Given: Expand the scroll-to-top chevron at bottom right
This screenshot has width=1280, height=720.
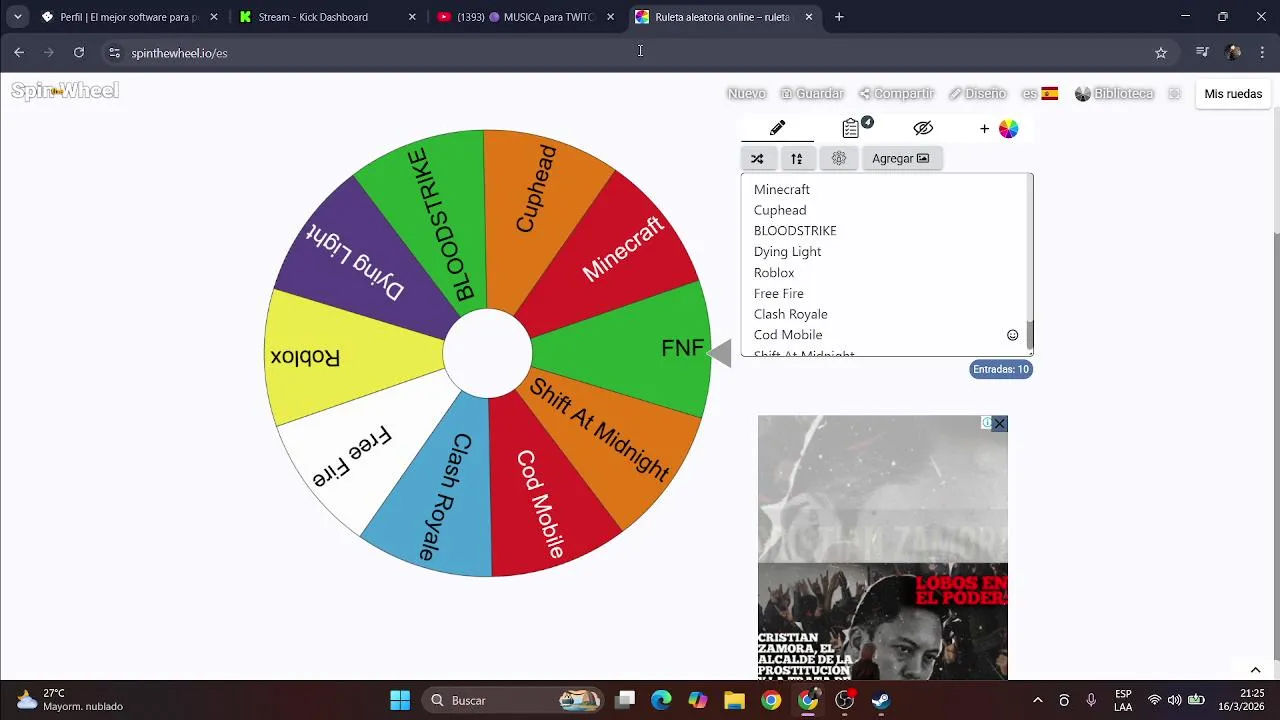Looking at the screenshot, I should tap(1255, 670).
